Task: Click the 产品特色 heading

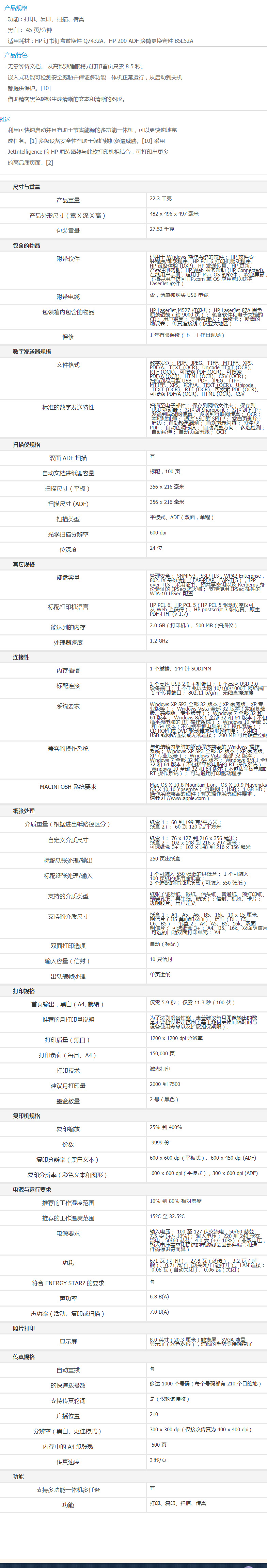Action: pyautogui.click(x=16, y=55)
